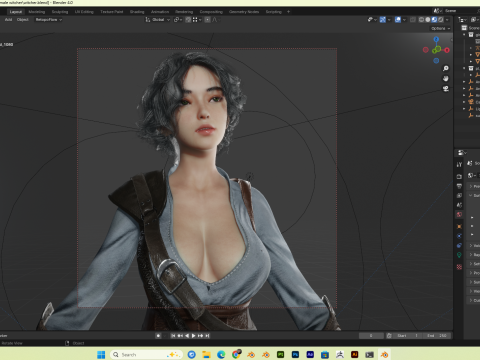480x360 pixels.
Task: Open the Texture Paint workspace tab
Action: [112, 12]
